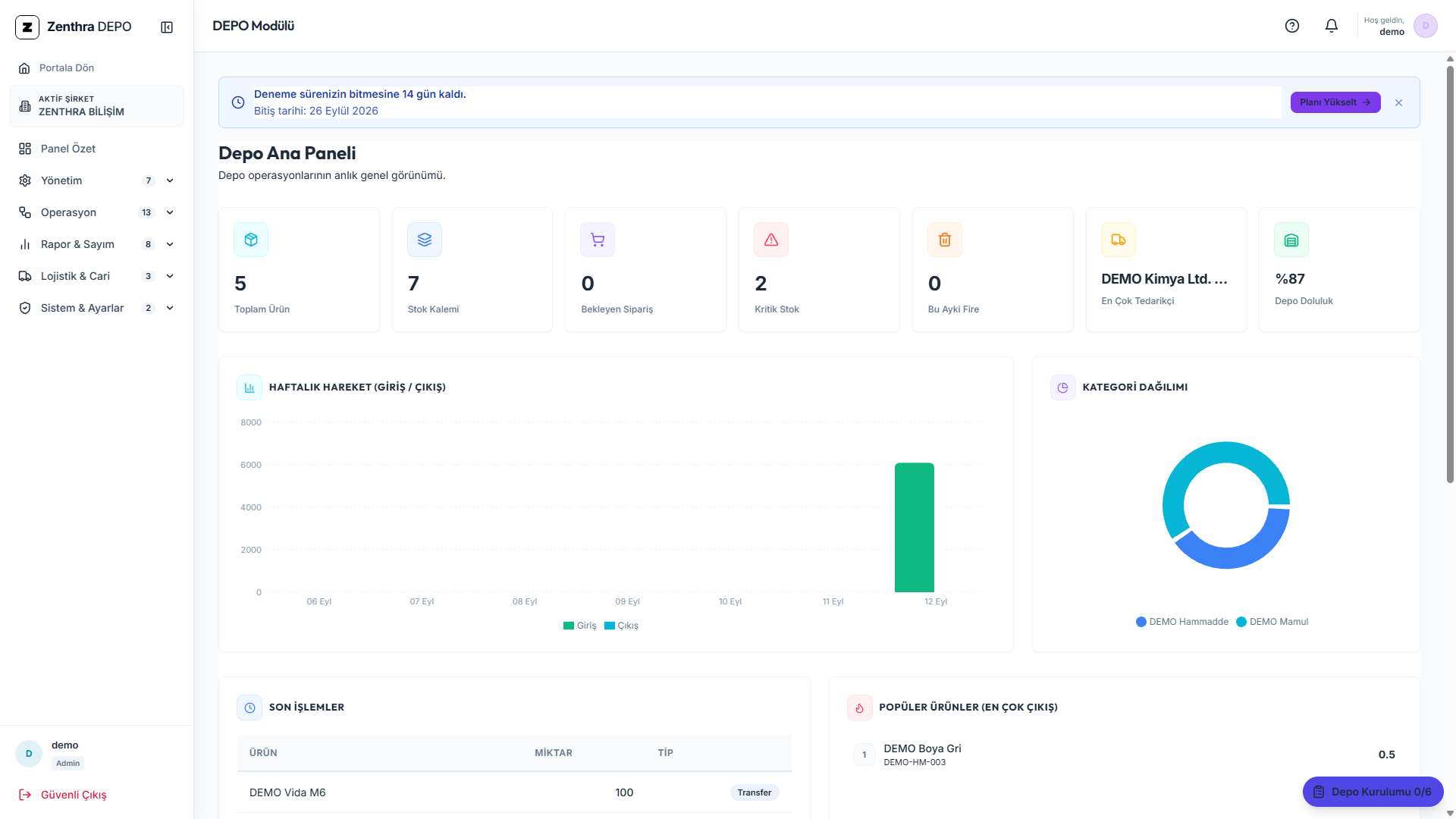Toggle the Giriş series in the chart legend

[x=579, y=626]
